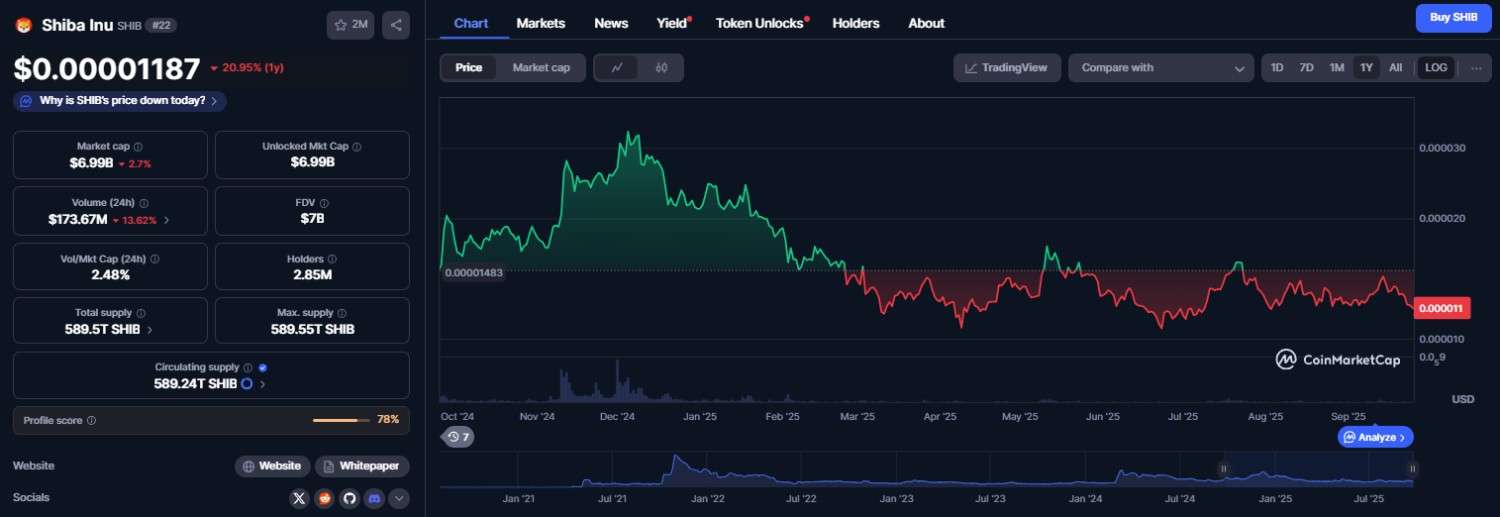Click the Analyze button
The image size is (1500, 517).
pos(1375,437)
